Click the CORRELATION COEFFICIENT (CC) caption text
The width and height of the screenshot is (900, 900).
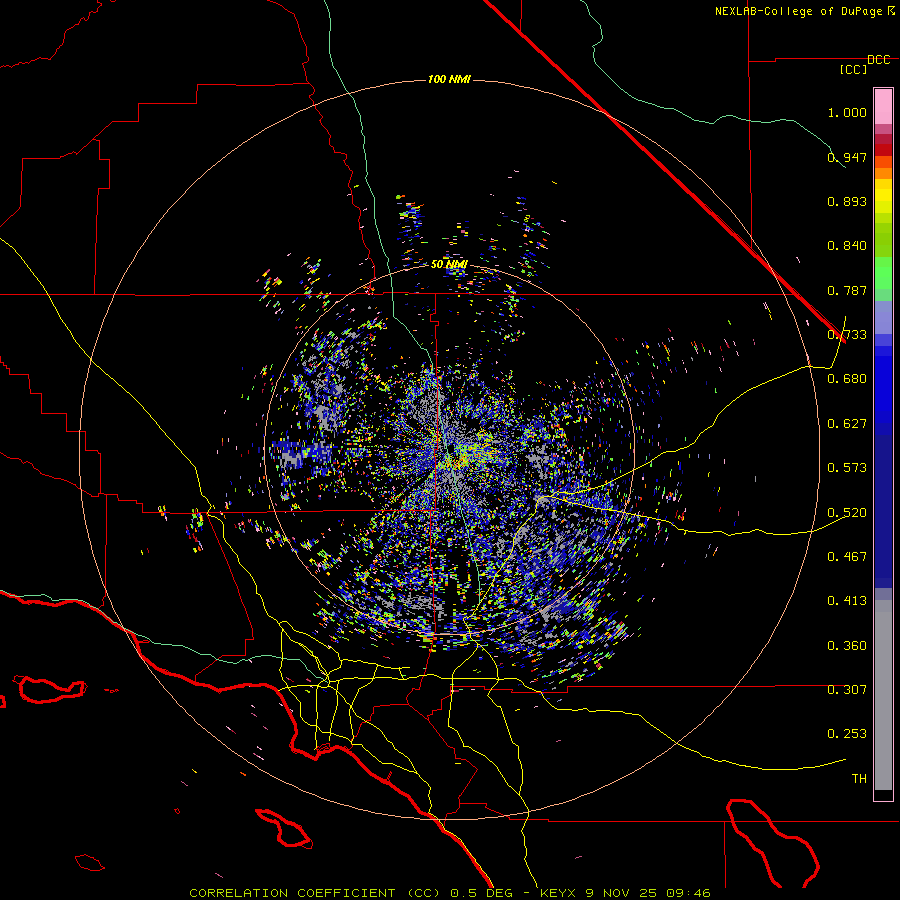pos(315,893)
